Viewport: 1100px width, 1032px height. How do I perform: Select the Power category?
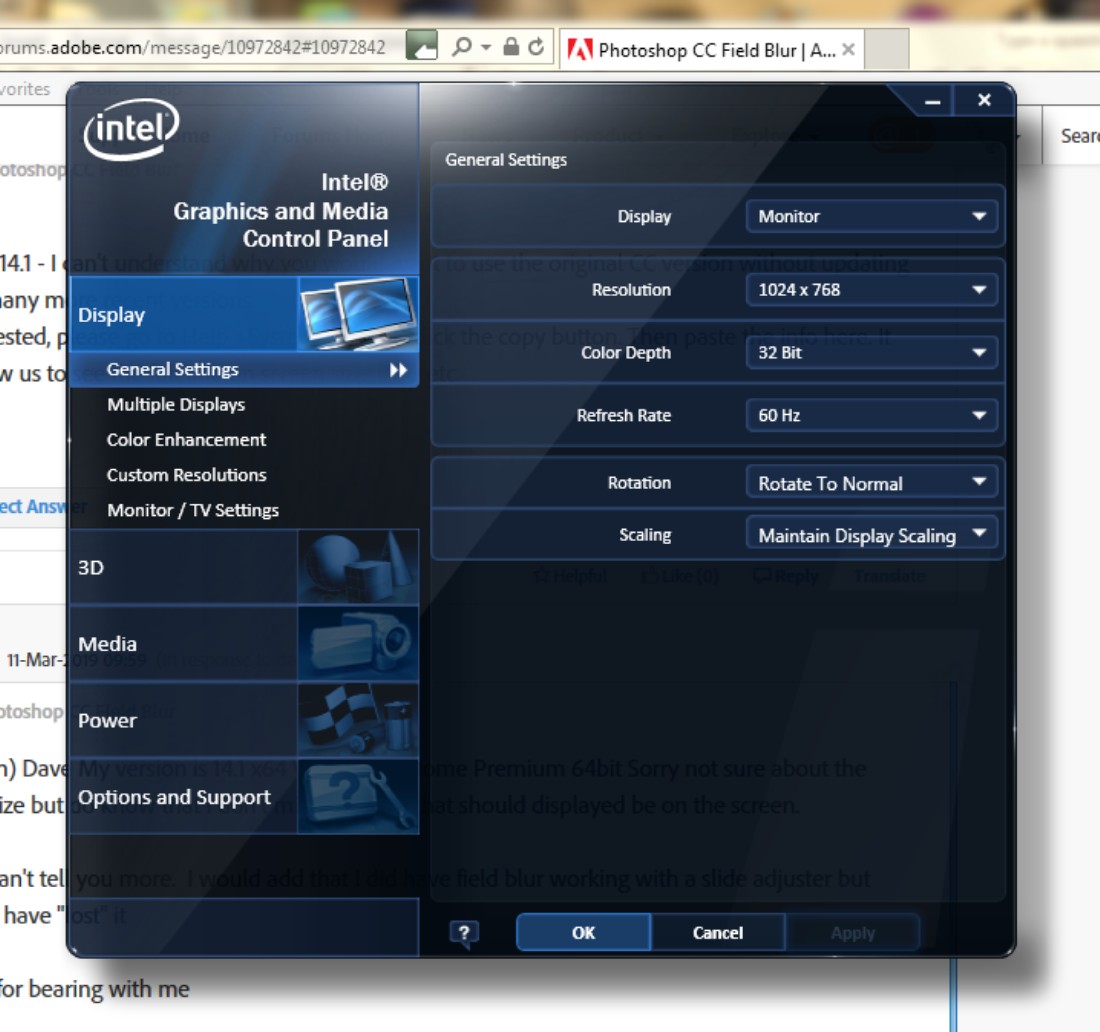(244, 721)
